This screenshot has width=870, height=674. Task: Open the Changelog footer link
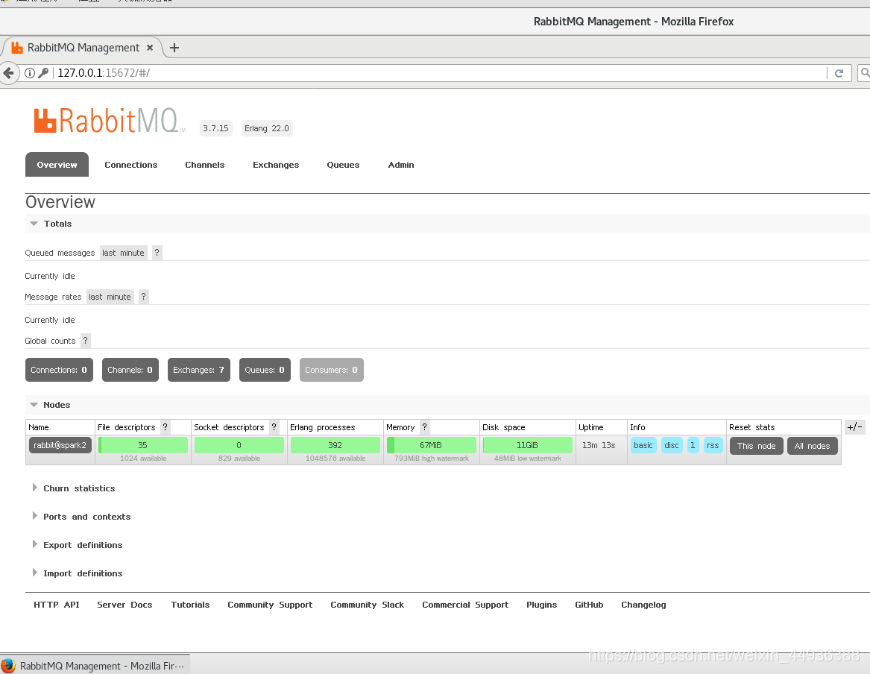pos(644,605)
